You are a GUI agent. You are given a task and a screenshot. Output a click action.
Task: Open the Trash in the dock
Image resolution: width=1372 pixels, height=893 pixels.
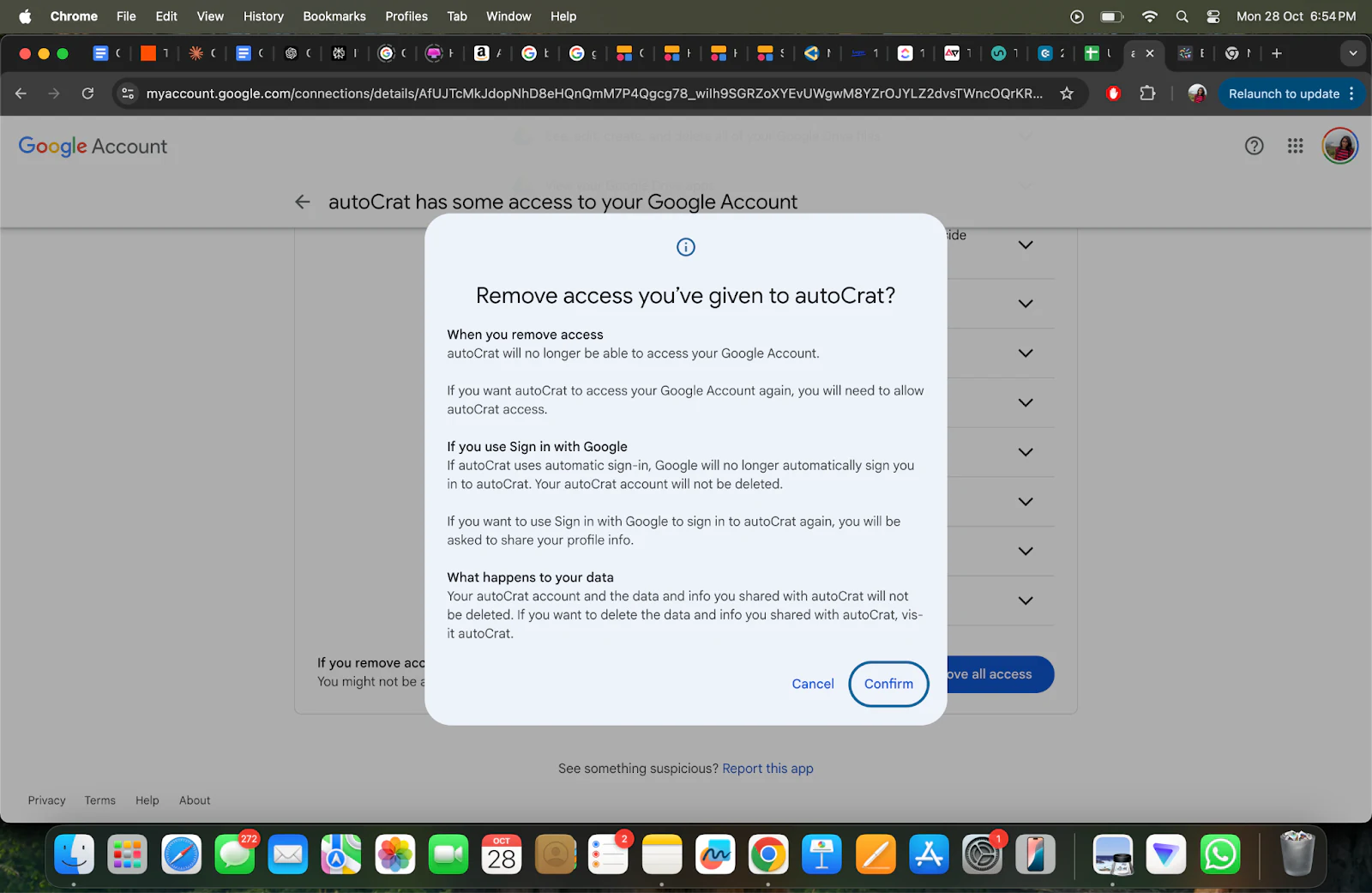1297,854
